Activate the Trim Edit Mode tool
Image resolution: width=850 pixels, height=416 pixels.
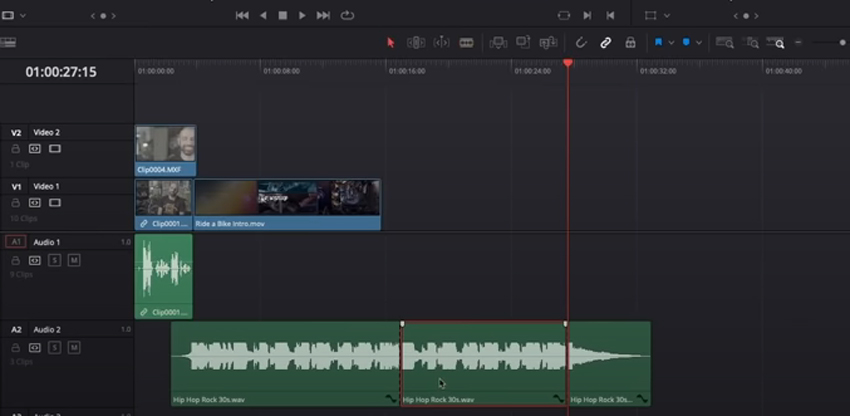point(416,43)
